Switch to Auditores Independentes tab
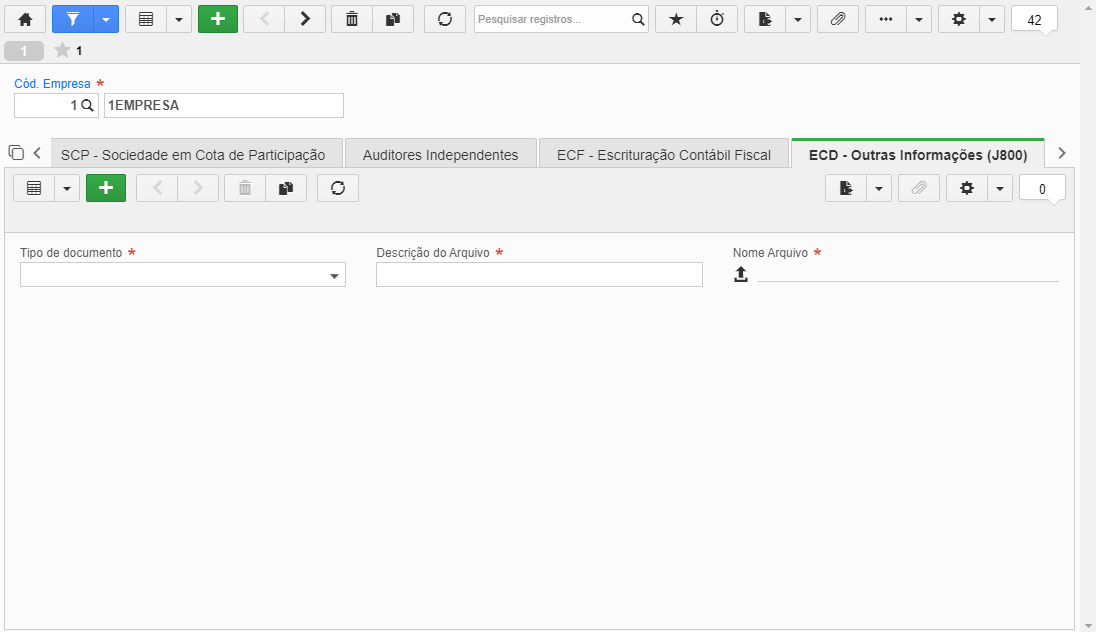Image resolution: width=1096 pixels, height=632 pixels. (x=440, y=155)
